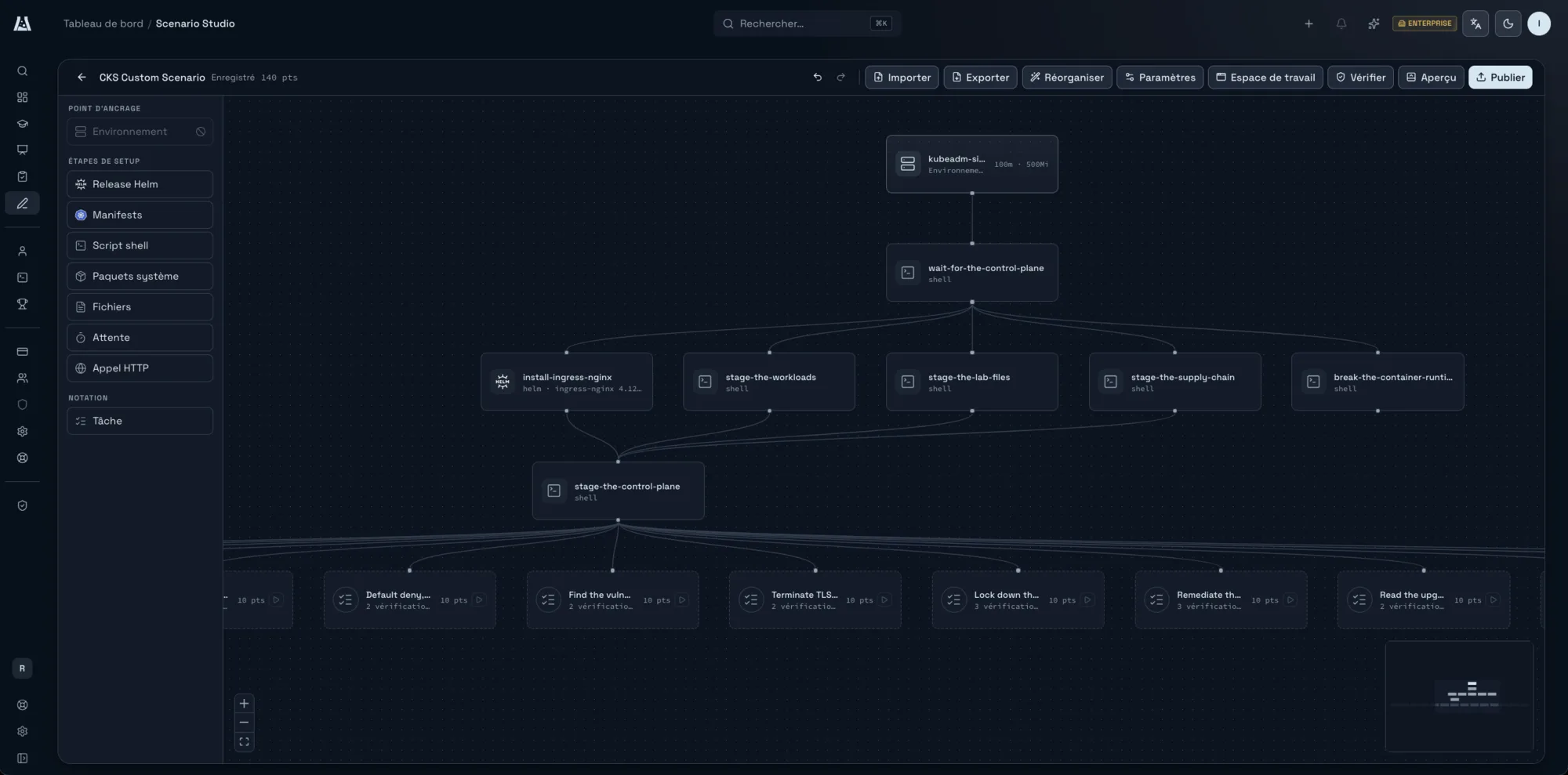Screen dimensions: 1568x775
Task: Toggle dark mode with the moon icon
Action: pyautogui.click(x=1508, y=24)
